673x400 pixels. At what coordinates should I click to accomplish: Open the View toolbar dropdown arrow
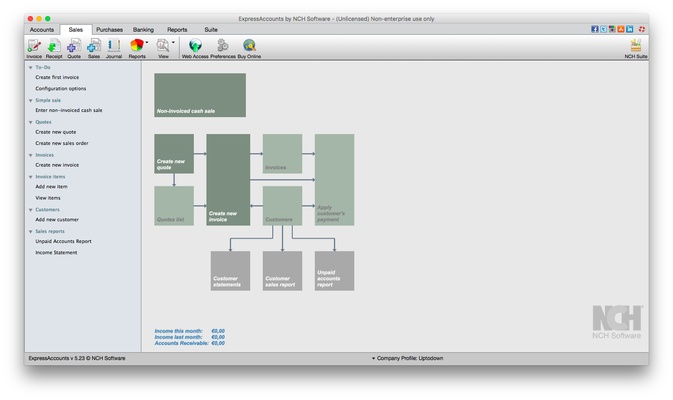click(173, 43)
